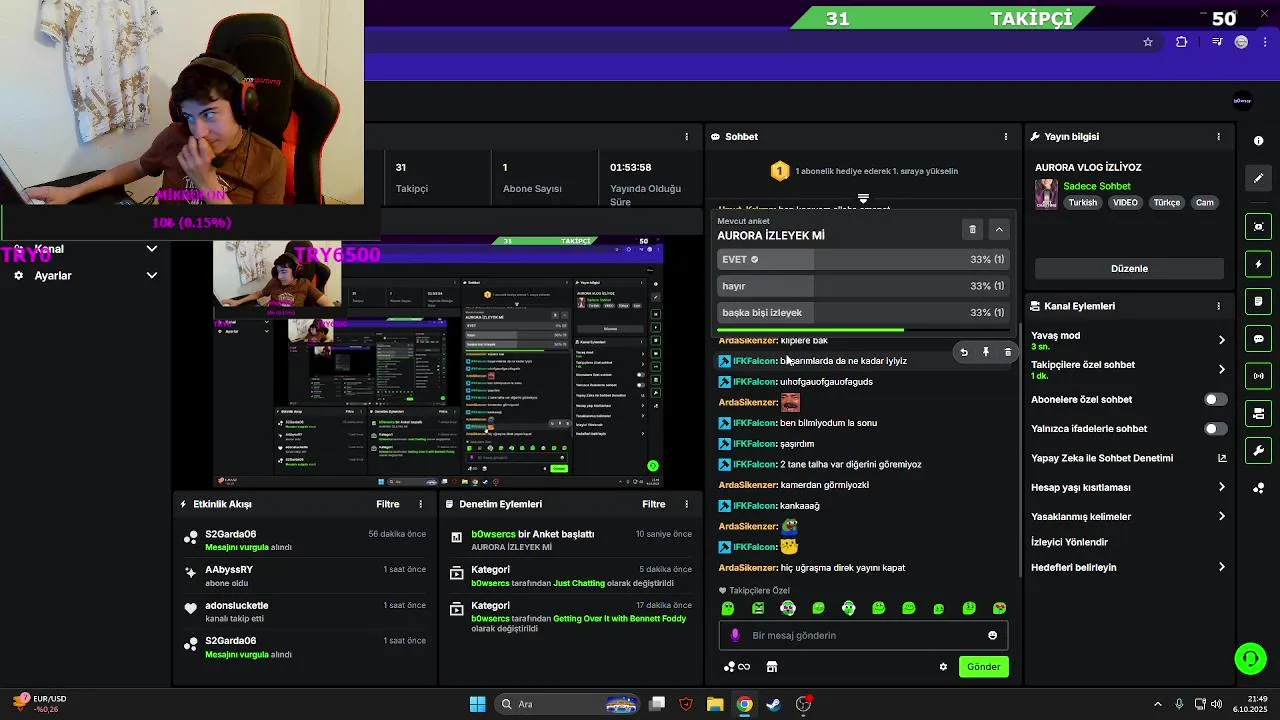
Task: Click the focus capture icon in the right sidebar
Action: [x=1258, y=227]
